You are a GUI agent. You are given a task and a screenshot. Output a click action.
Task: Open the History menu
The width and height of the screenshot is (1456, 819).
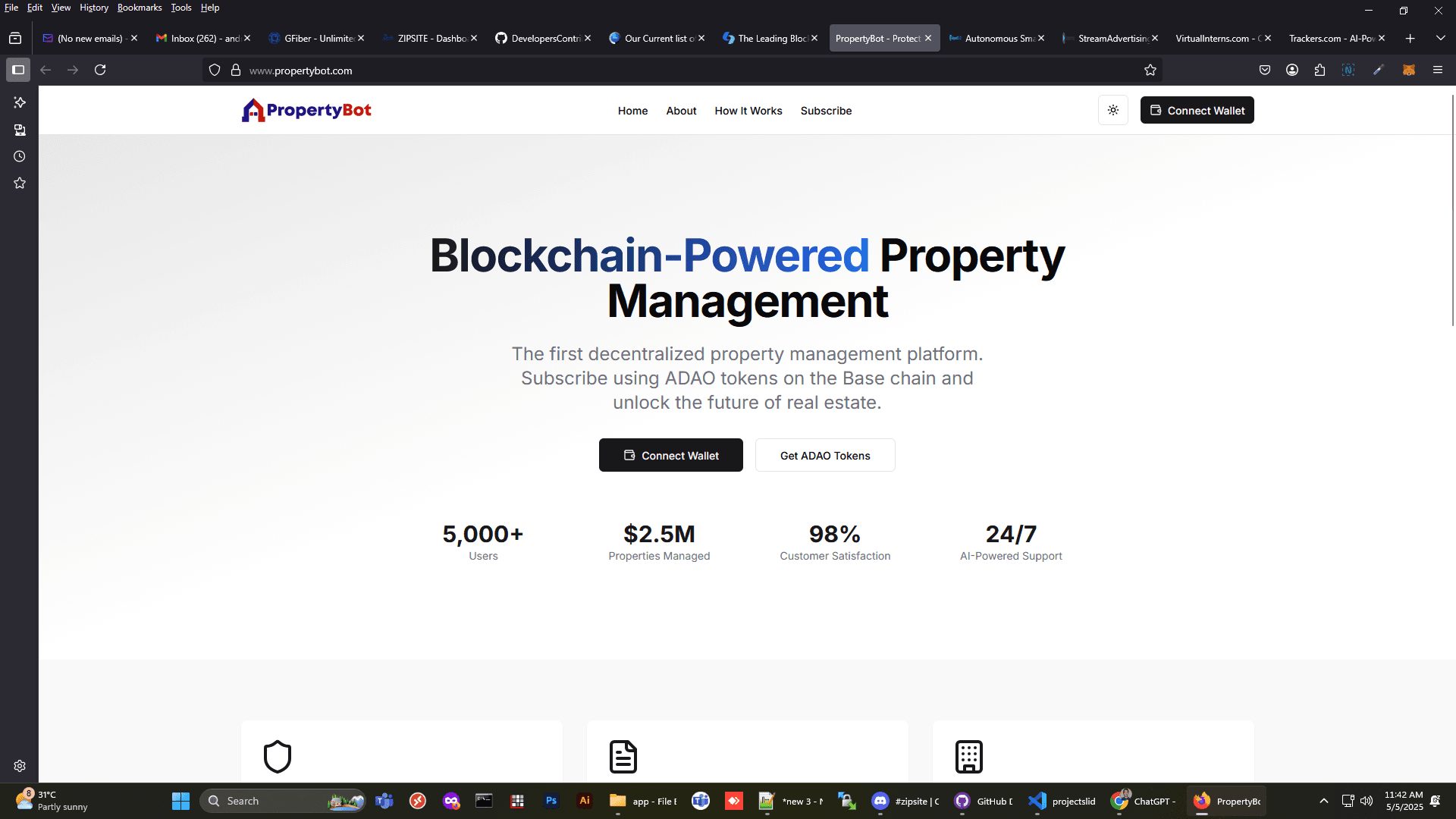click(93, 8)
